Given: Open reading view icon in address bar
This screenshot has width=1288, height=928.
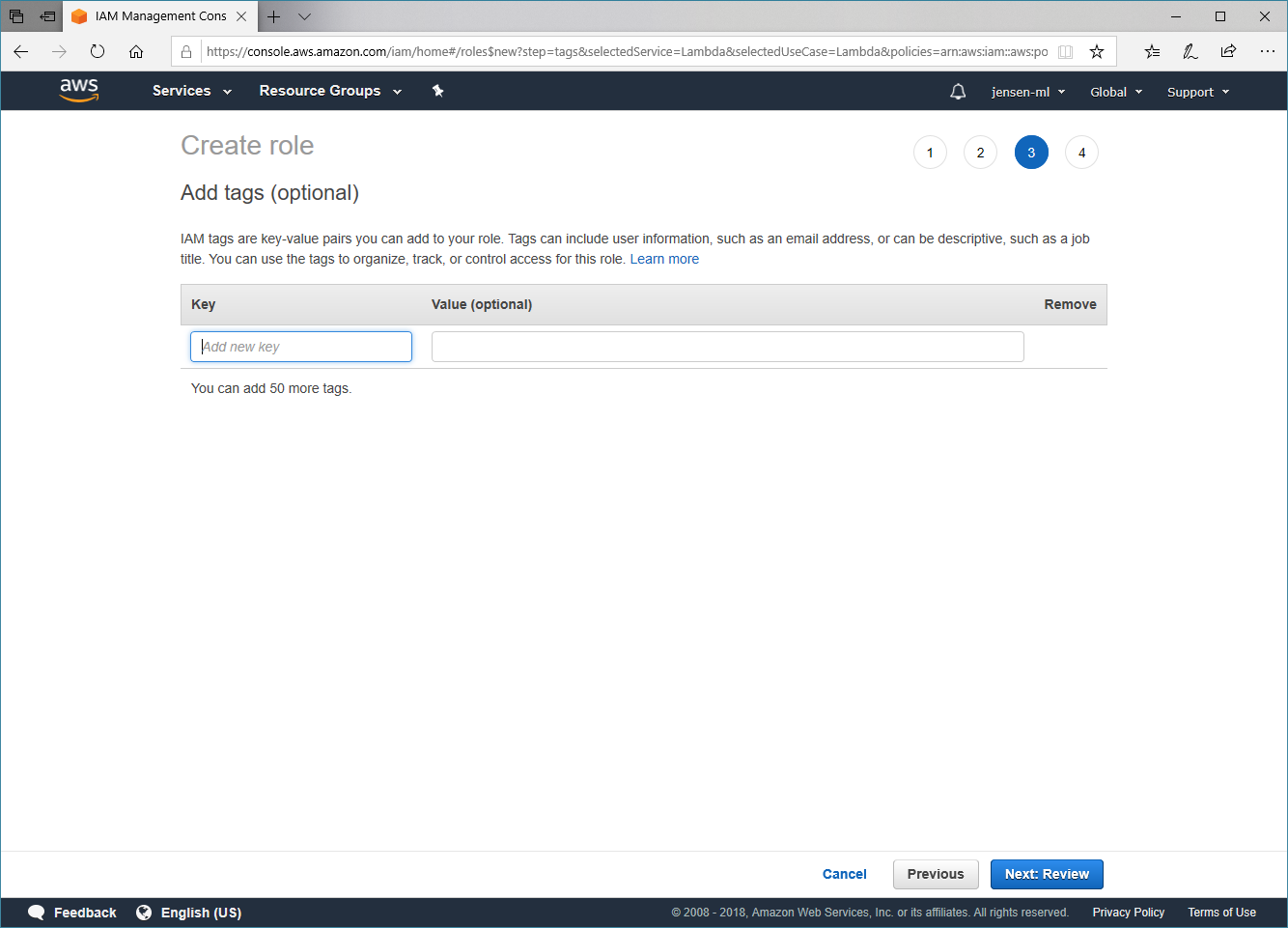Looking at the screenshot, I should [1066, 52].
